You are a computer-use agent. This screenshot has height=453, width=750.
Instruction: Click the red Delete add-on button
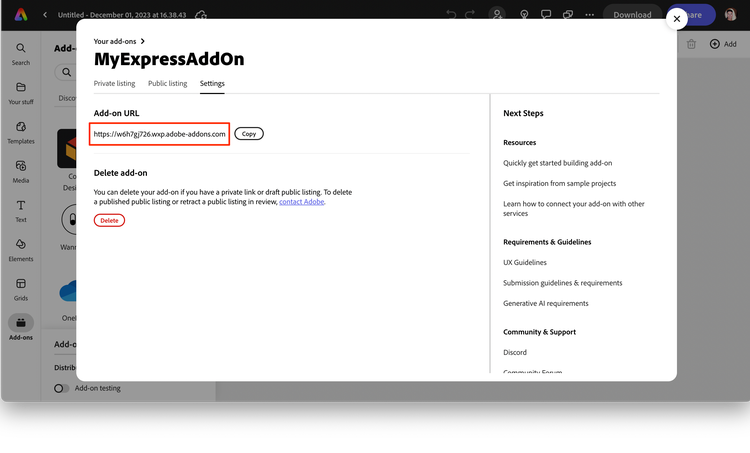pyautogui.click(x=109, y=220)
